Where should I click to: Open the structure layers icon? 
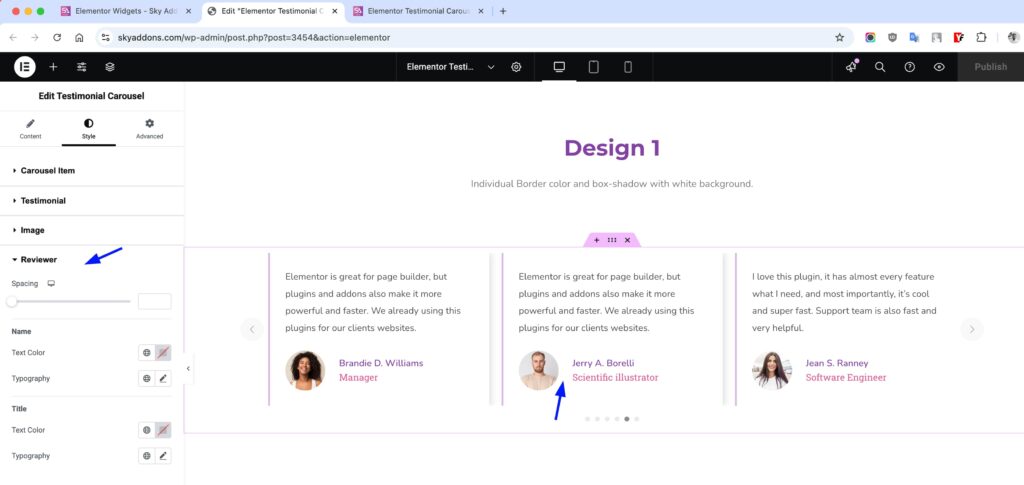[110, 67]
